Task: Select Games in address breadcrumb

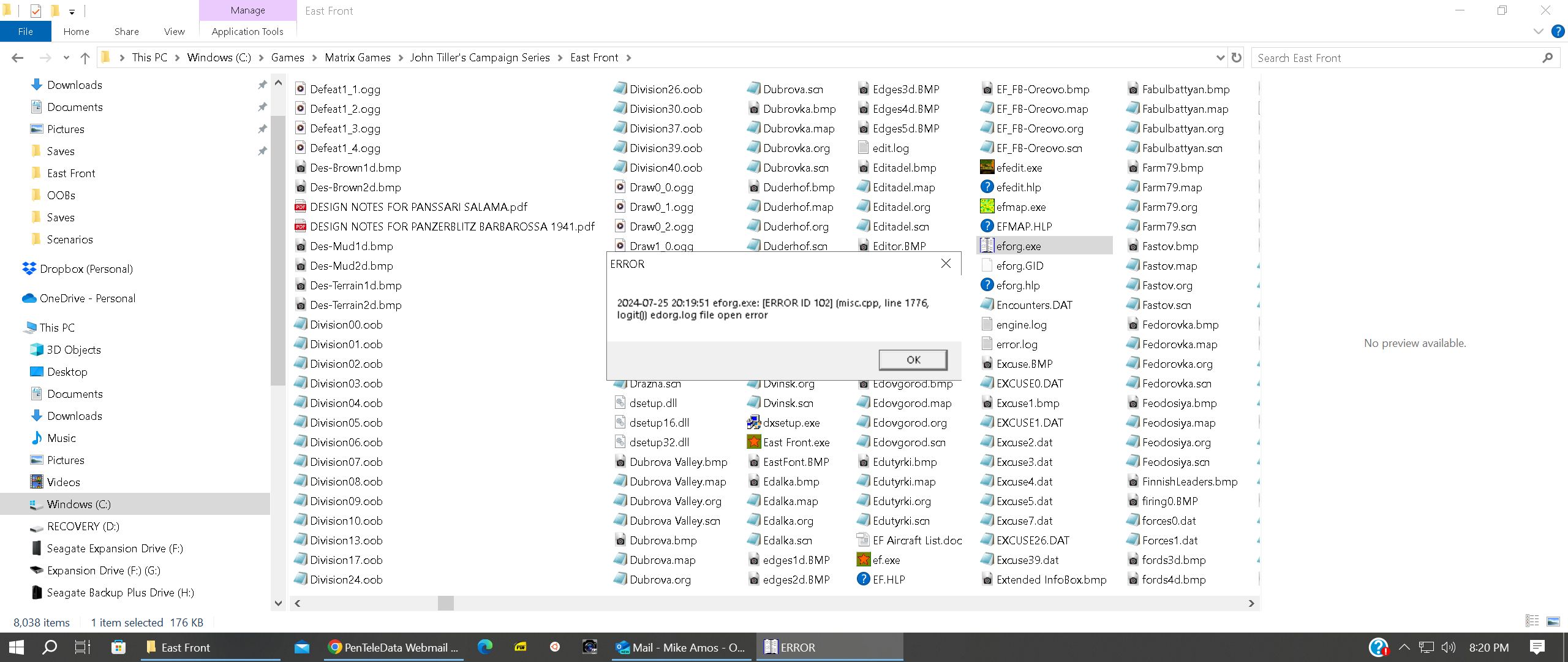Action: click(287, 58)
